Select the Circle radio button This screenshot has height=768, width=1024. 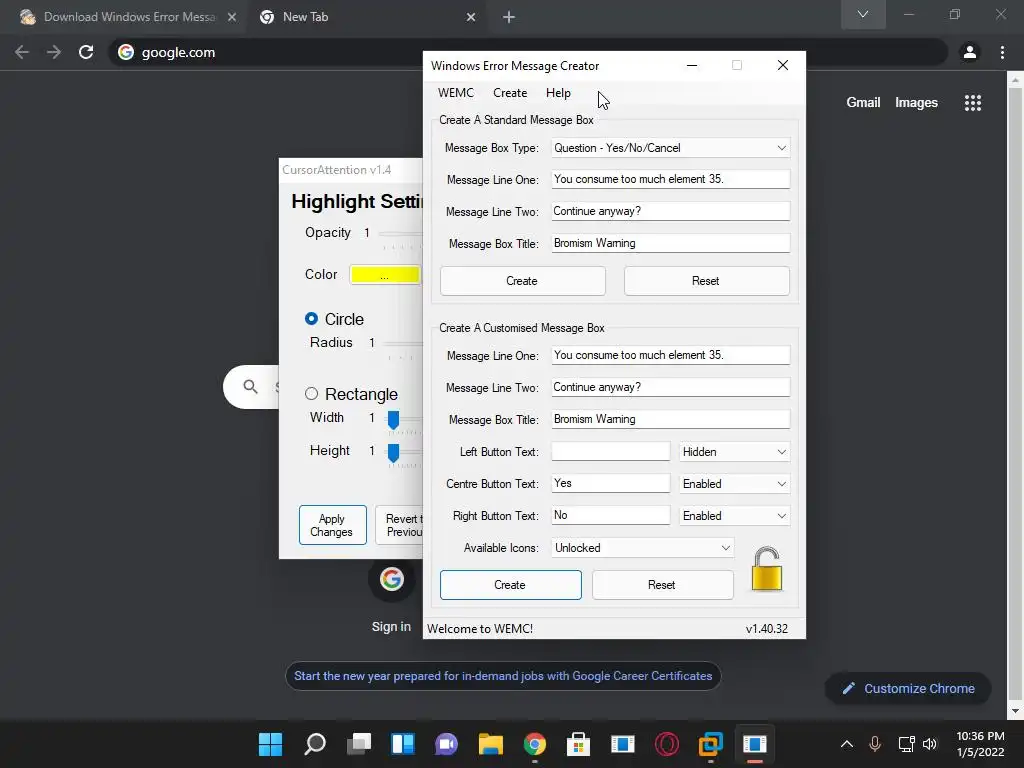point(312,319)
